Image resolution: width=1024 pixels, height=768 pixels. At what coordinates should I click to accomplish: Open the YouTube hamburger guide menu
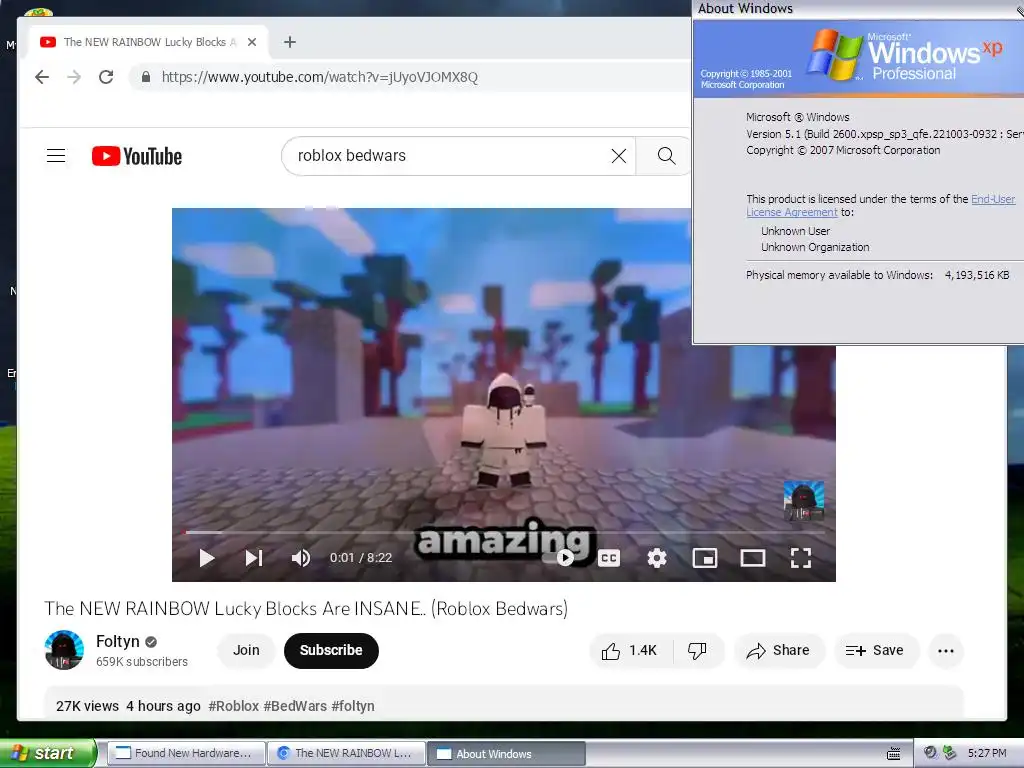tap(56, 155)
